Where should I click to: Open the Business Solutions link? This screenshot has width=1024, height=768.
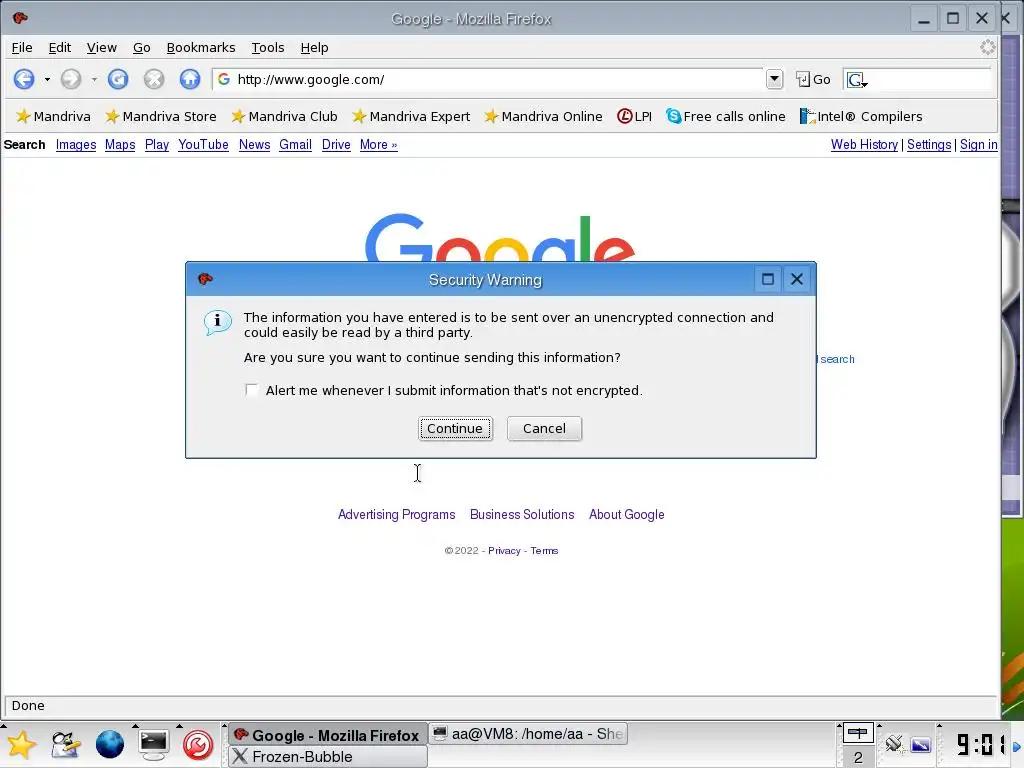coord(522,515)
